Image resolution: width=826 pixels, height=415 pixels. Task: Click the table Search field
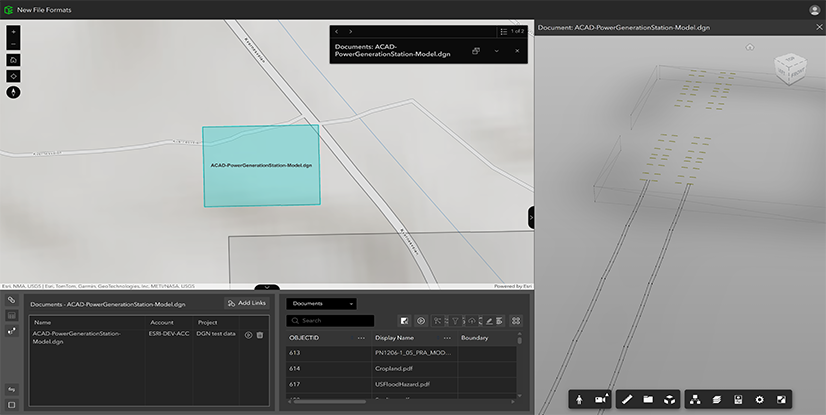(x=330, y=320)
